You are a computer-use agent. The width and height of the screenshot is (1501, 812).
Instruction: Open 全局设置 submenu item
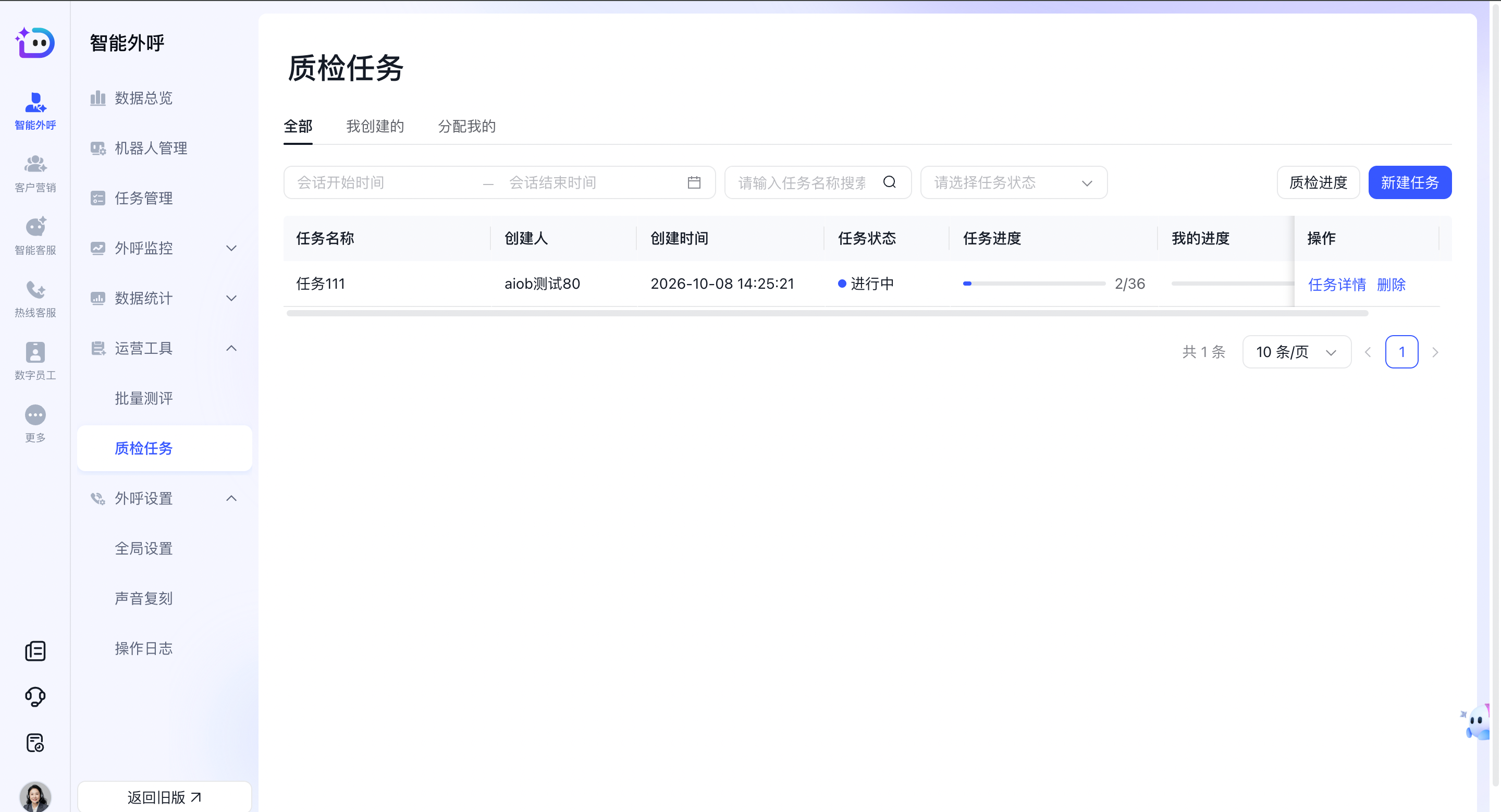click(164, 549)
